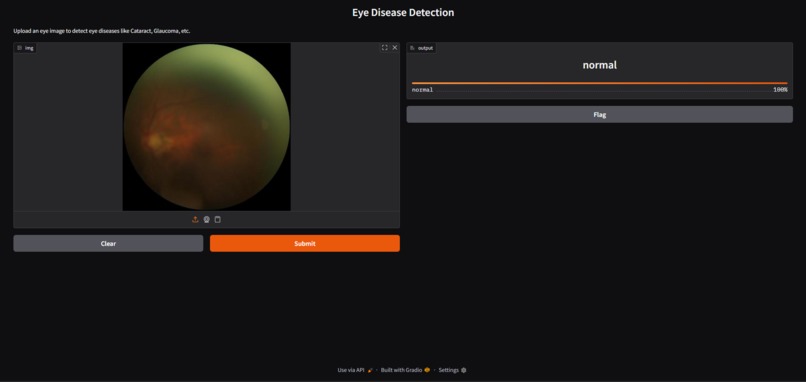Open the Use via API link
The width and height of the screenshot is (806, 382).
(355, 370)
